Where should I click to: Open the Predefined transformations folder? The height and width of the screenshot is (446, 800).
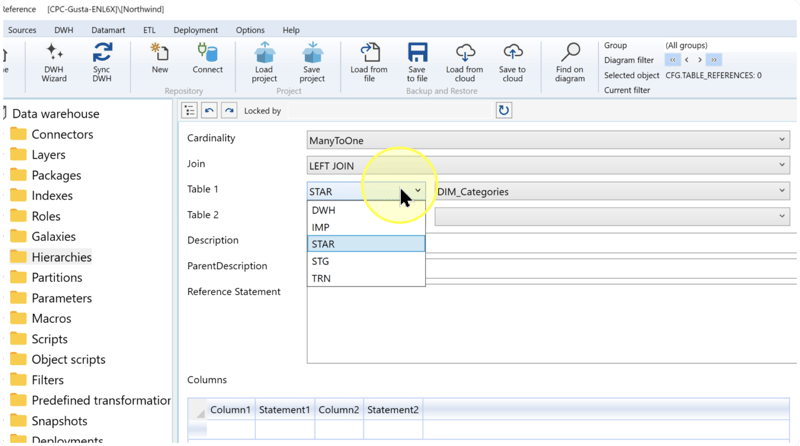coord(101,400)
